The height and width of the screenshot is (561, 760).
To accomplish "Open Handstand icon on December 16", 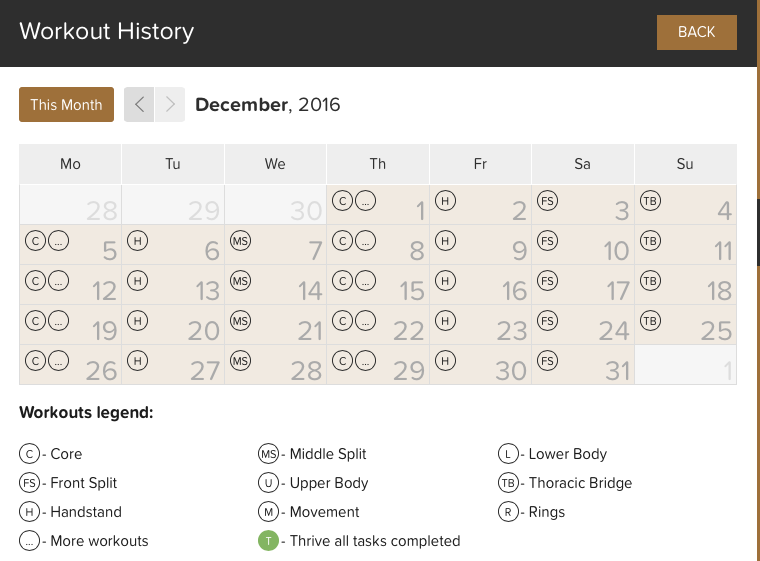I will click(x=445, y=281).
